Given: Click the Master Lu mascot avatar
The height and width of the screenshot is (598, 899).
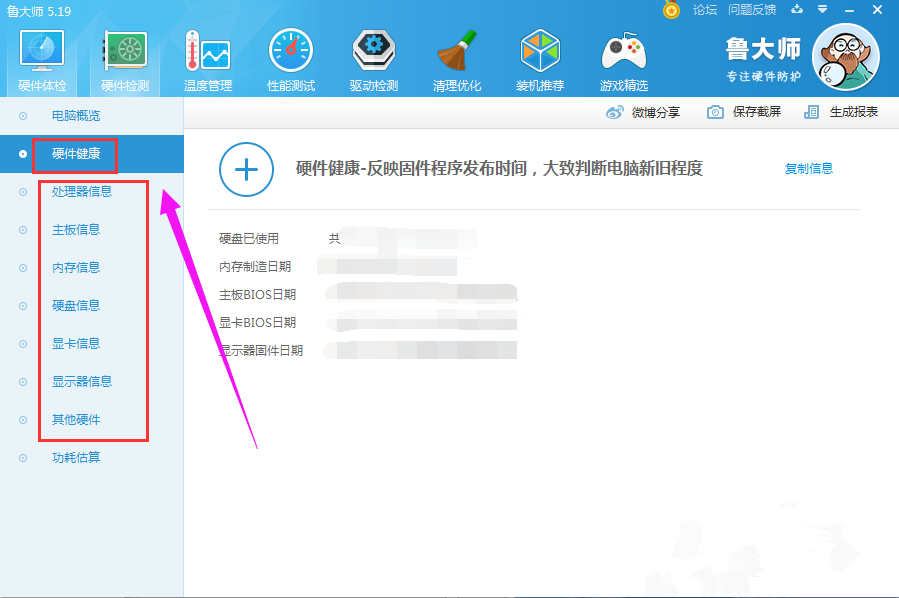Looking at the screenshot, I should (x=845, y=57).
